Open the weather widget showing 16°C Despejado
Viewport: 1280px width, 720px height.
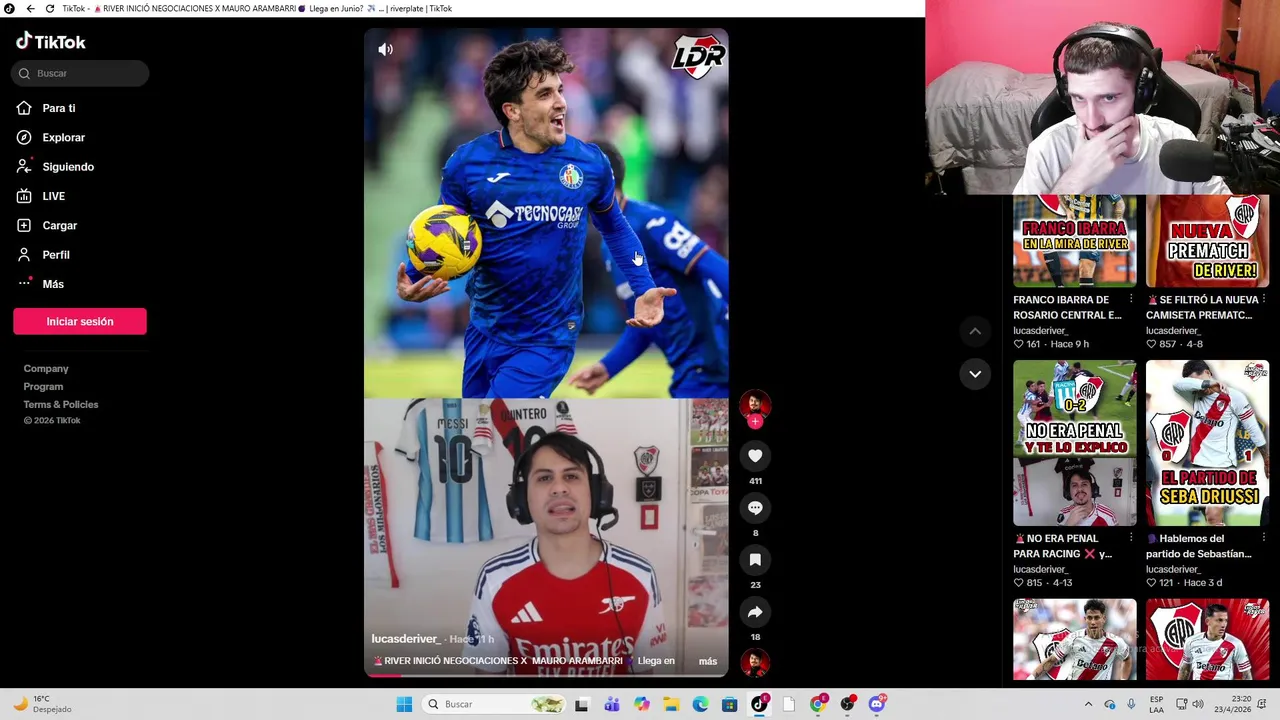[42, 704]
